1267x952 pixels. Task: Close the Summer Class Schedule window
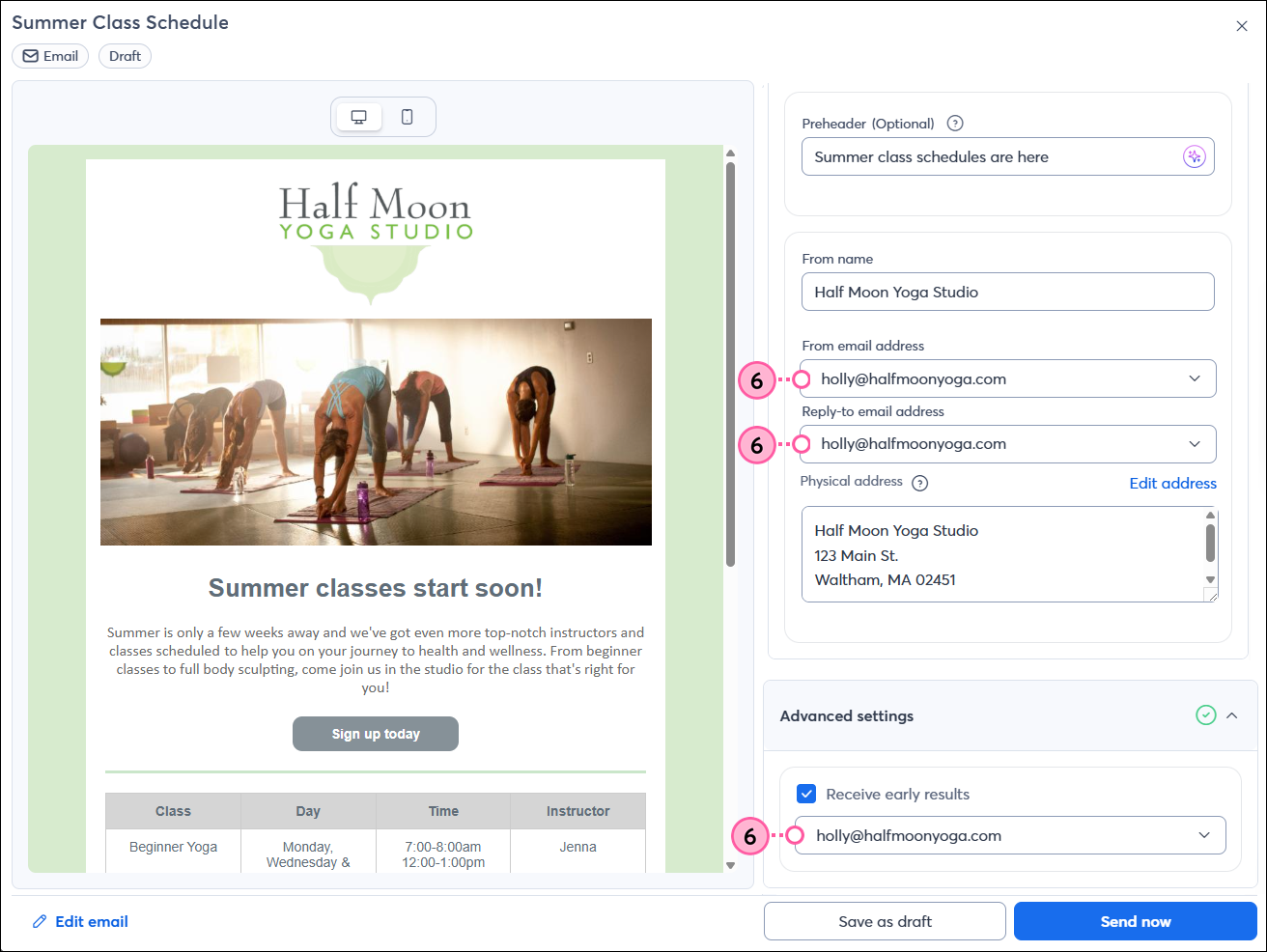(1242, 25)
